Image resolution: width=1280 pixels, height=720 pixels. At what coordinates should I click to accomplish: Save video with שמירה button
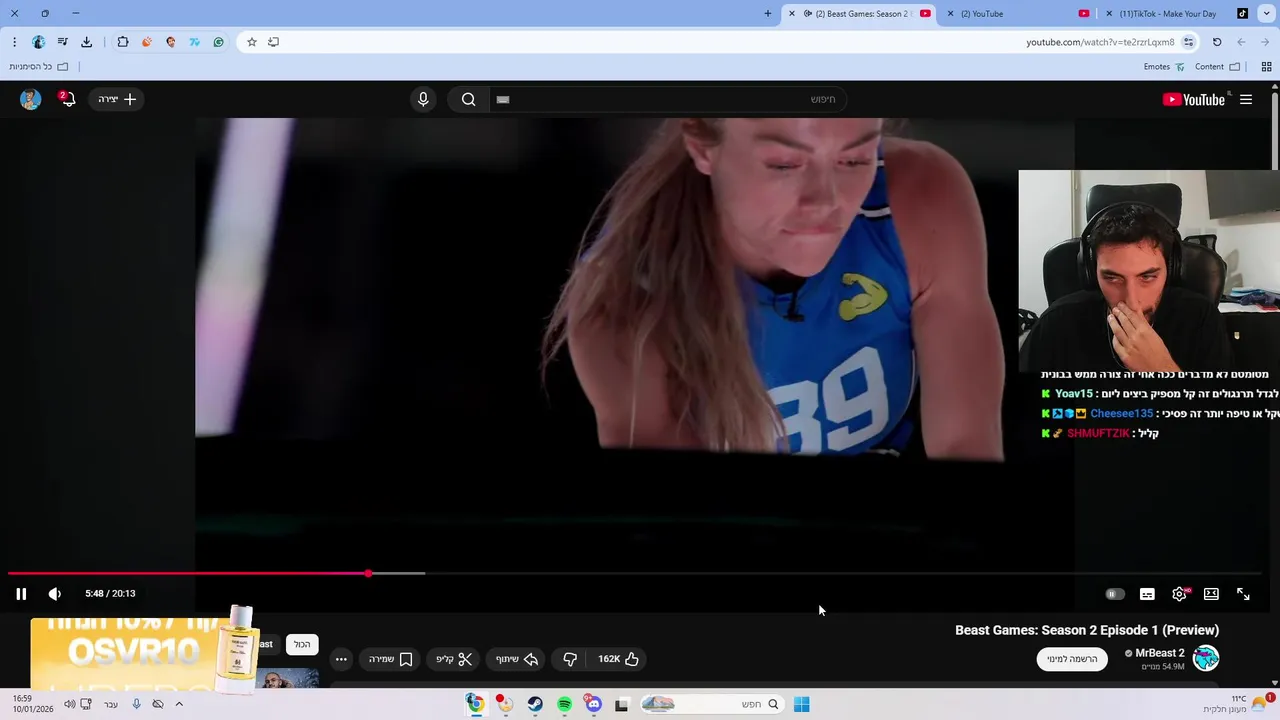click(x=391, y=659)
